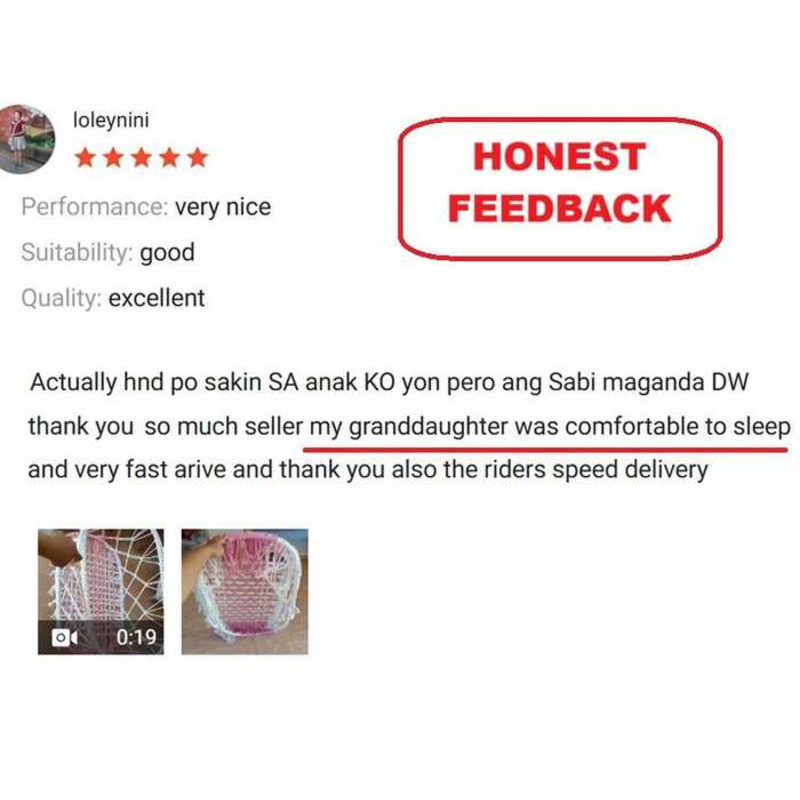
Task: Click the word FEEDBACK in the red stamp
Action: point(560,209)
